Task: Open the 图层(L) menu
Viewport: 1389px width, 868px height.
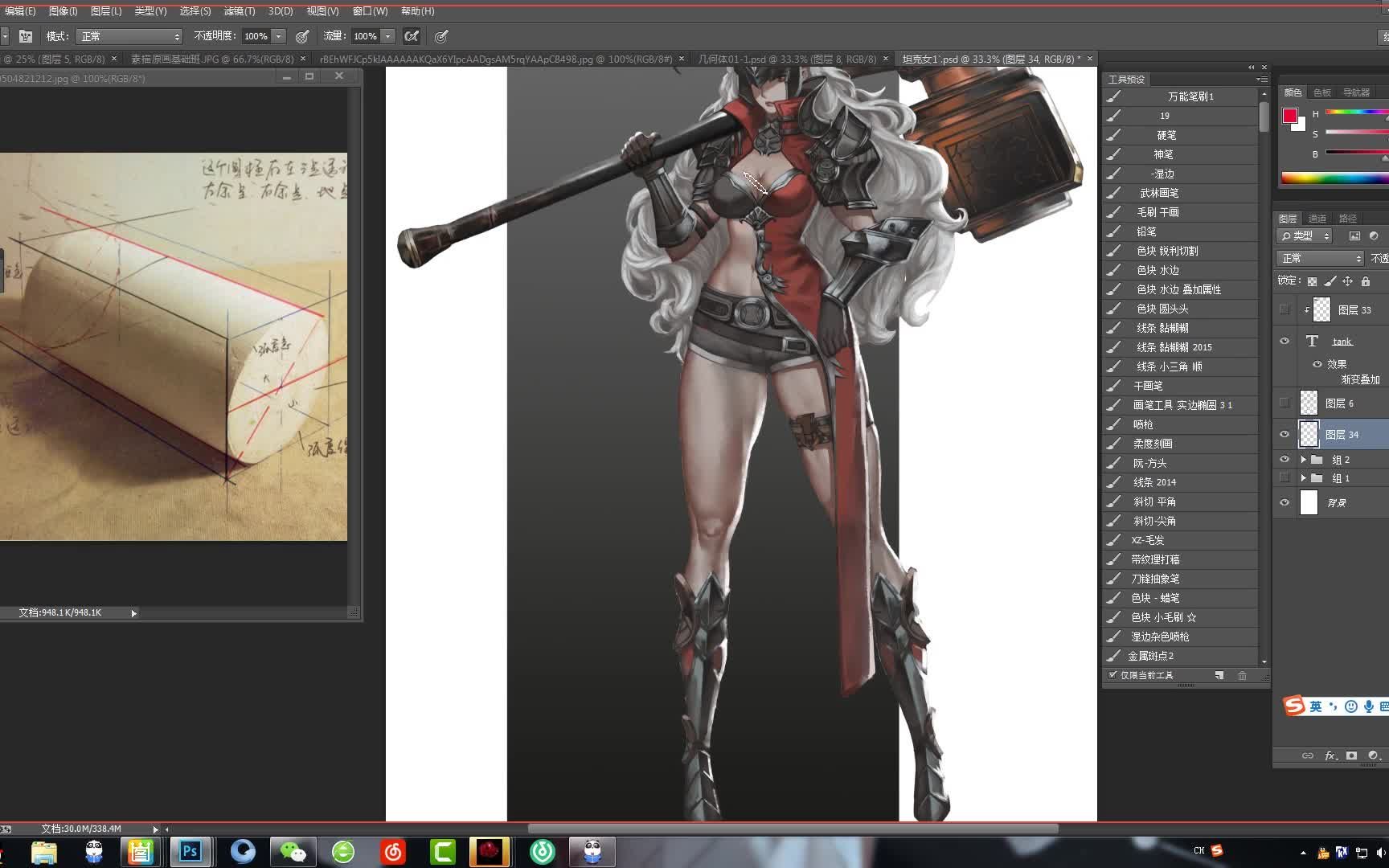Action: coord(106,11)
